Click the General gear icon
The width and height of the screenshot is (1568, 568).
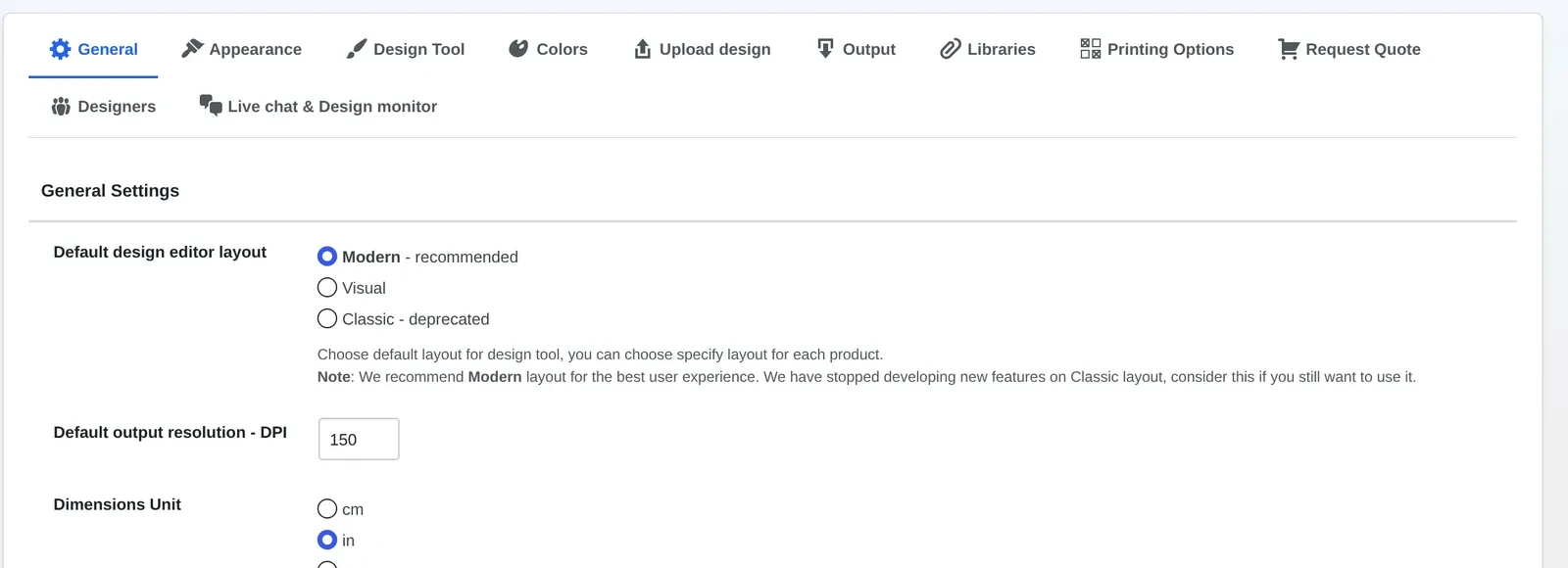(x=60, y=49)
